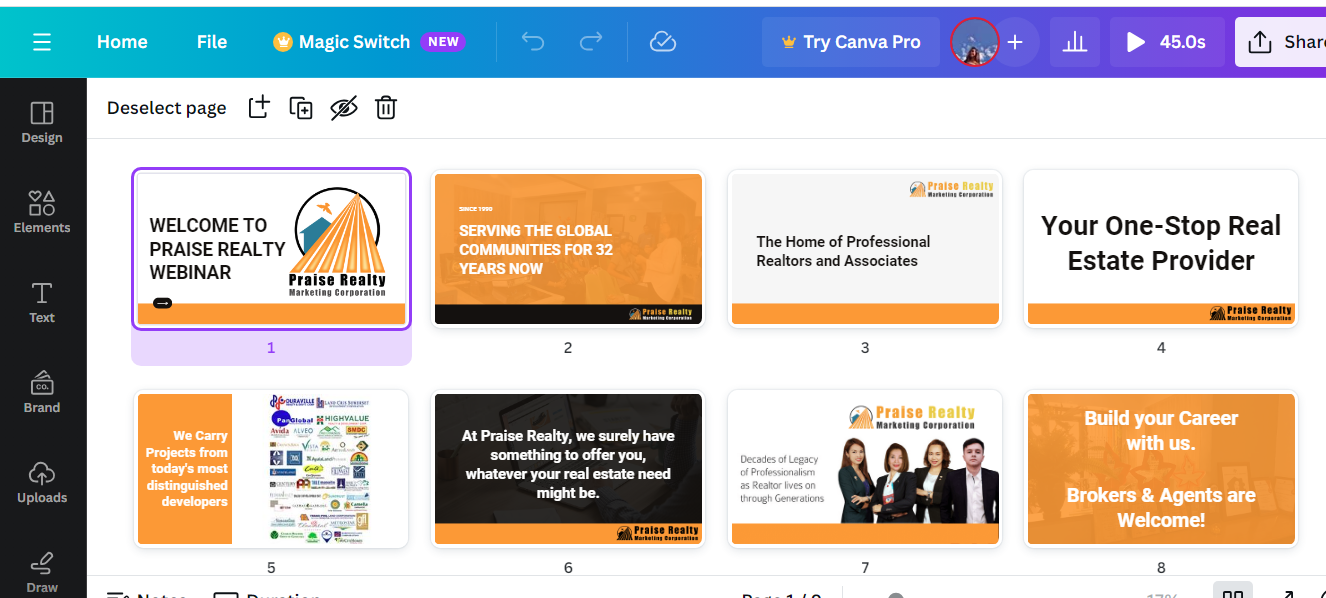Open the Brand panel
The width and height of the screenshot is (1326, 598).
[42, 392]
